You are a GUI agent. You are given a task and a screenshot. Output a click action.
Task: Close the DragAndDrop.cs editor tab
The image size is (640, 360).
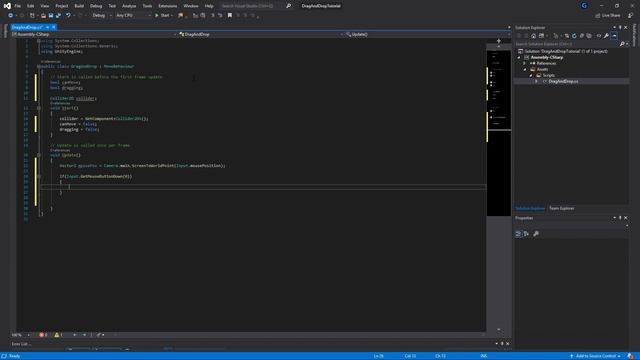(53, 27)
